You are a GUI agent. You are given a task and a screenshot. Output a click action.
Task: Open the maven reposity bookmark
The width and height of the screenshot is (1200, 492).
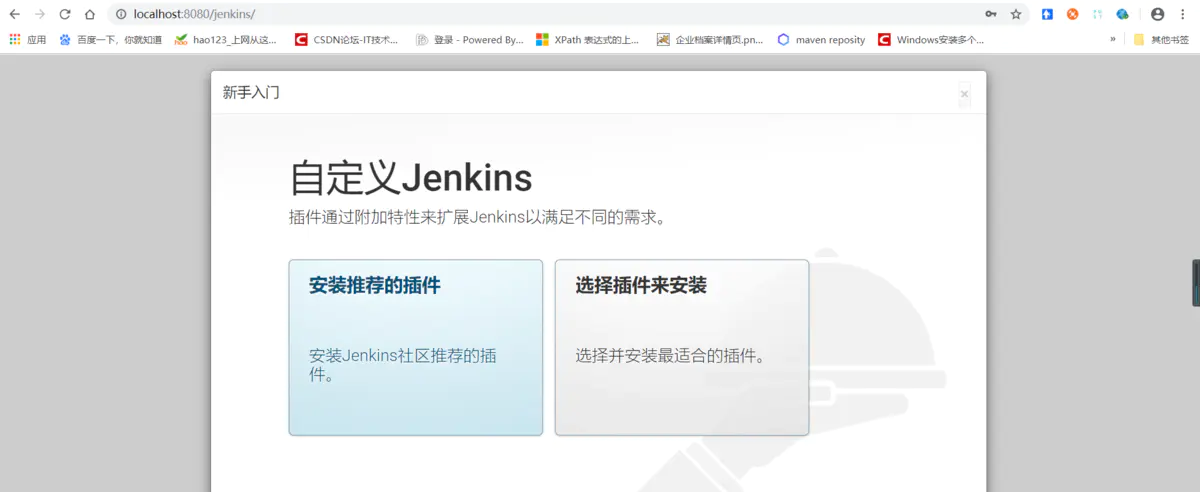pyautogui.click(x=821, y=40)
